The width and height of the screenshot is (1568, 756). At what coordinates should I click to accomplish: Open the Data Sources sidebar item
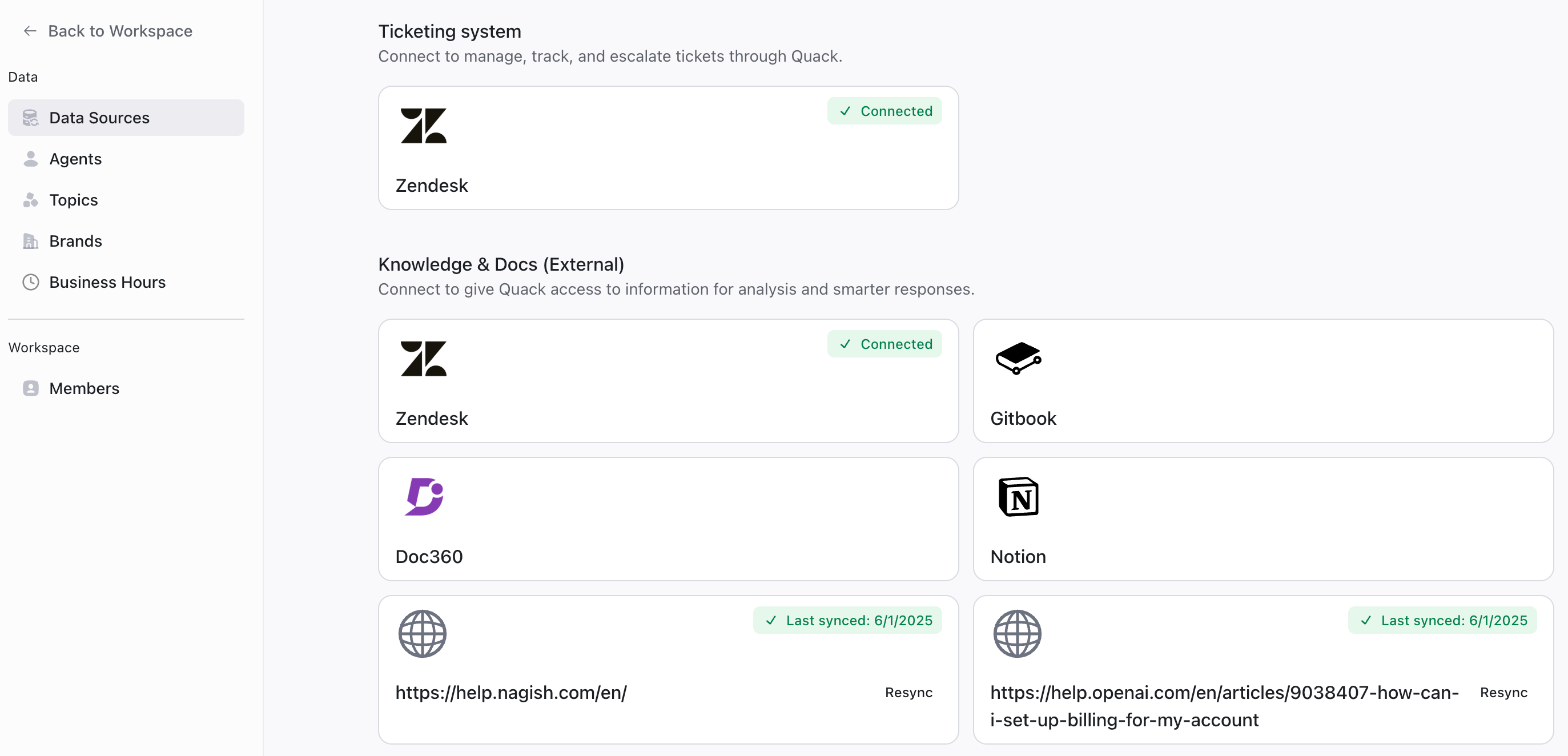pyautogui.click(x=126, y=118)
